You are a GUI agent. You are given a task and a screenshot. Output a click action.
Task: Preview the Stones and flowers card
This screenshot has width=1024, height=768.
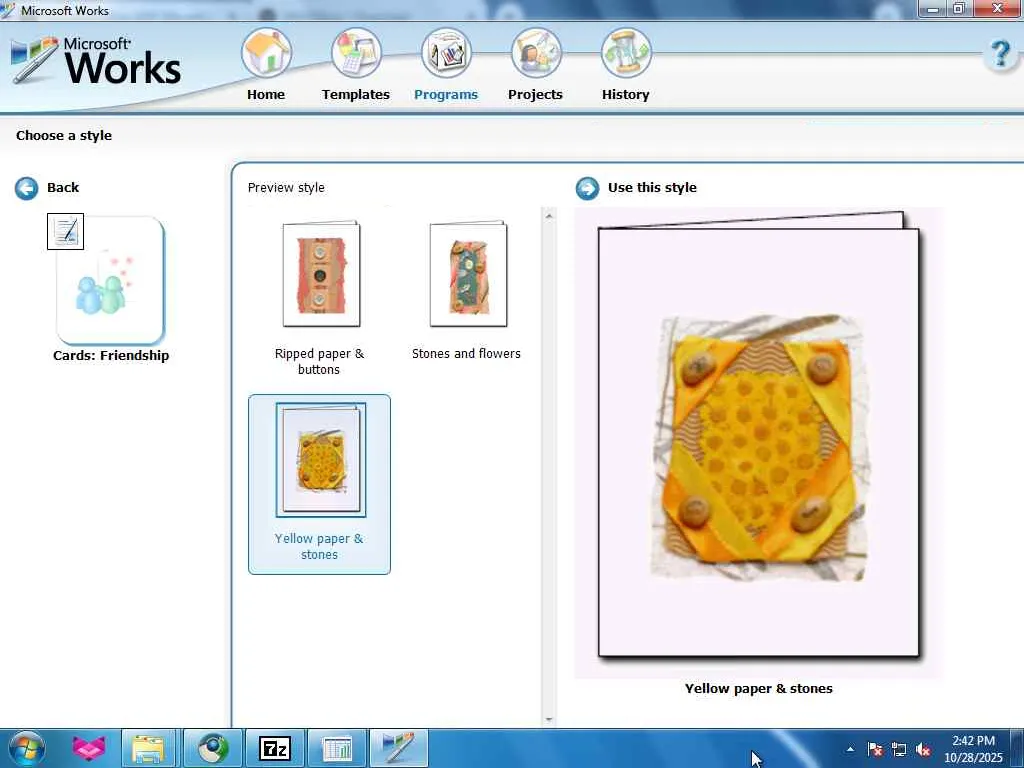pos(468,274)
